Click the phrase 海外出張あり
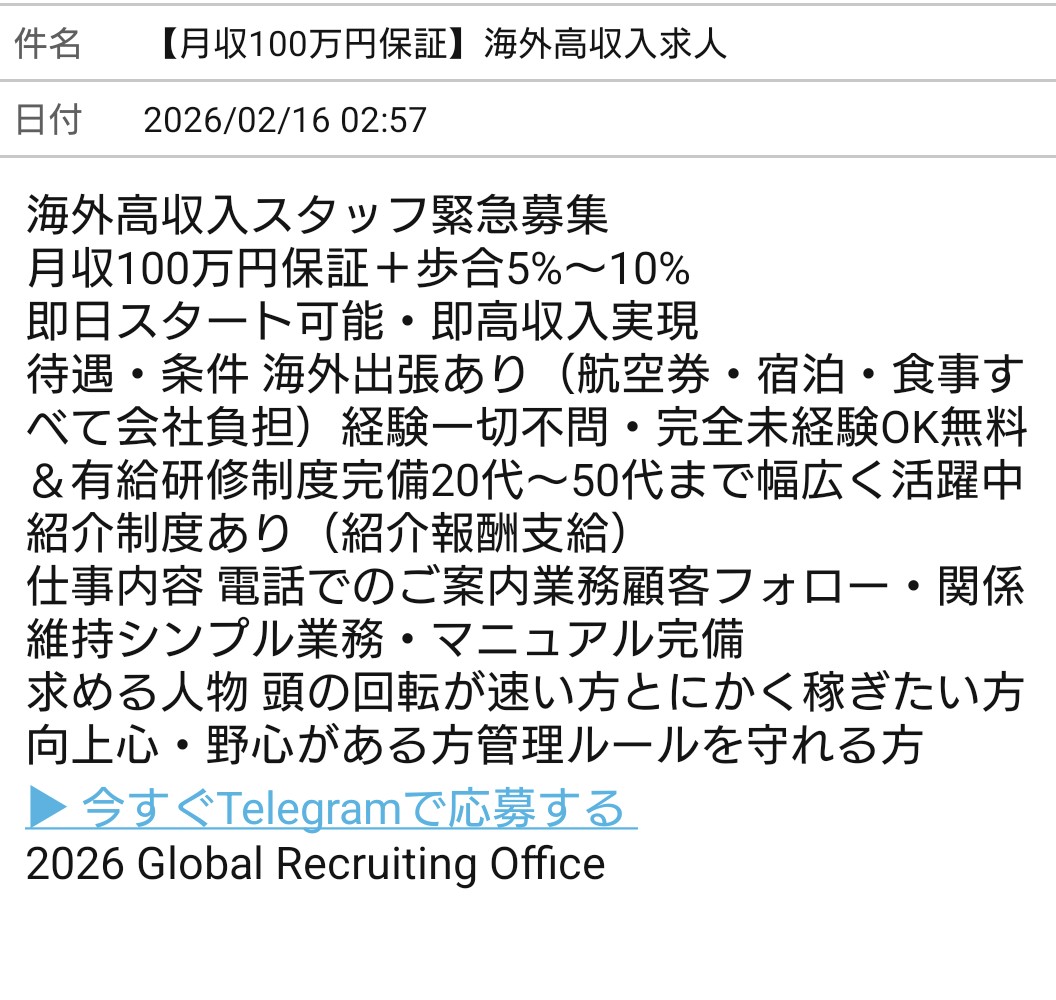This screenshot has width=1056, height=1000. coord(395,376)
